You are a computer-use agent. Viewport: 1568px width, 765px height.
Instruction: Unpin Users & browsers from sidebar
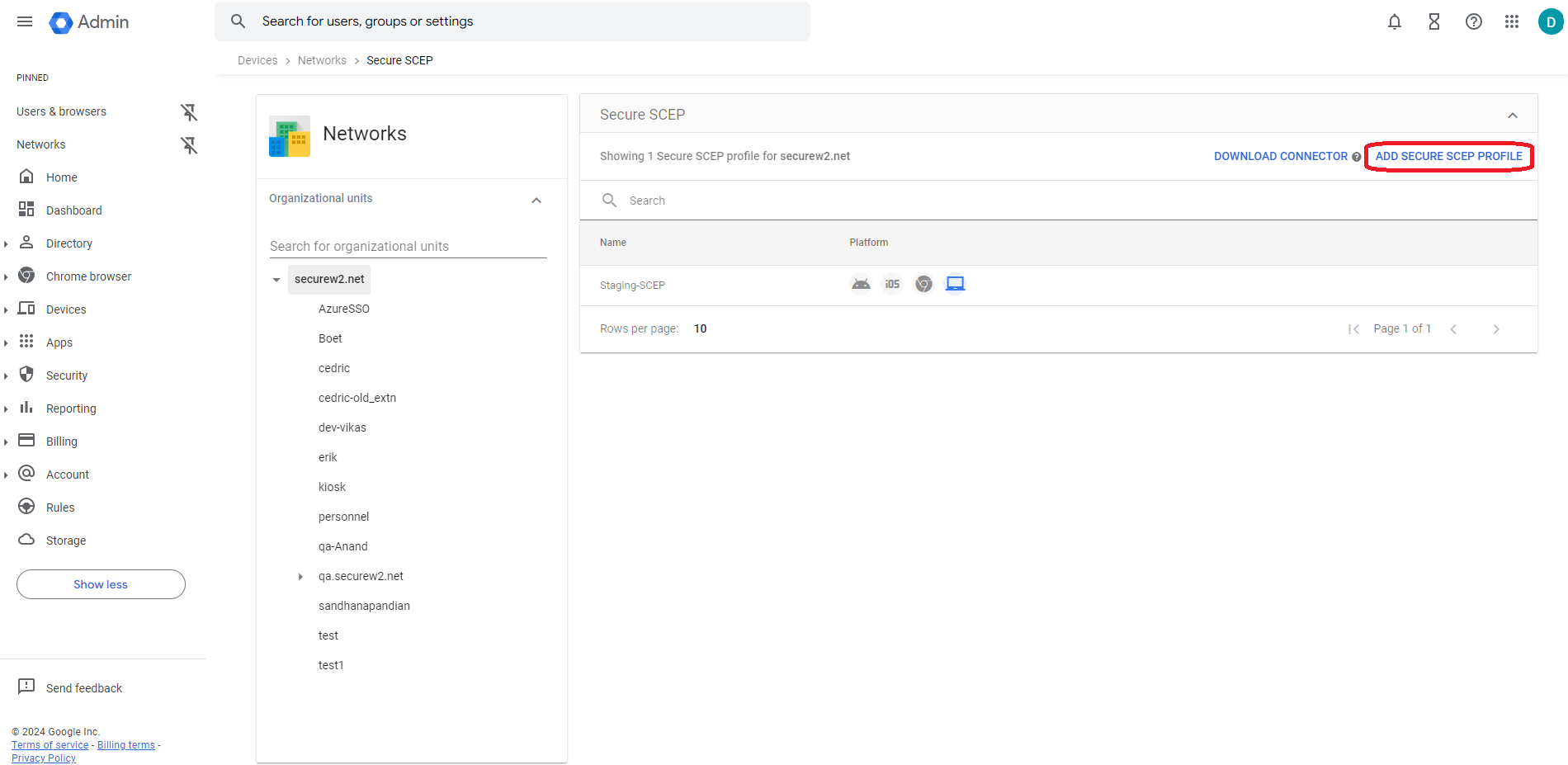189,112
